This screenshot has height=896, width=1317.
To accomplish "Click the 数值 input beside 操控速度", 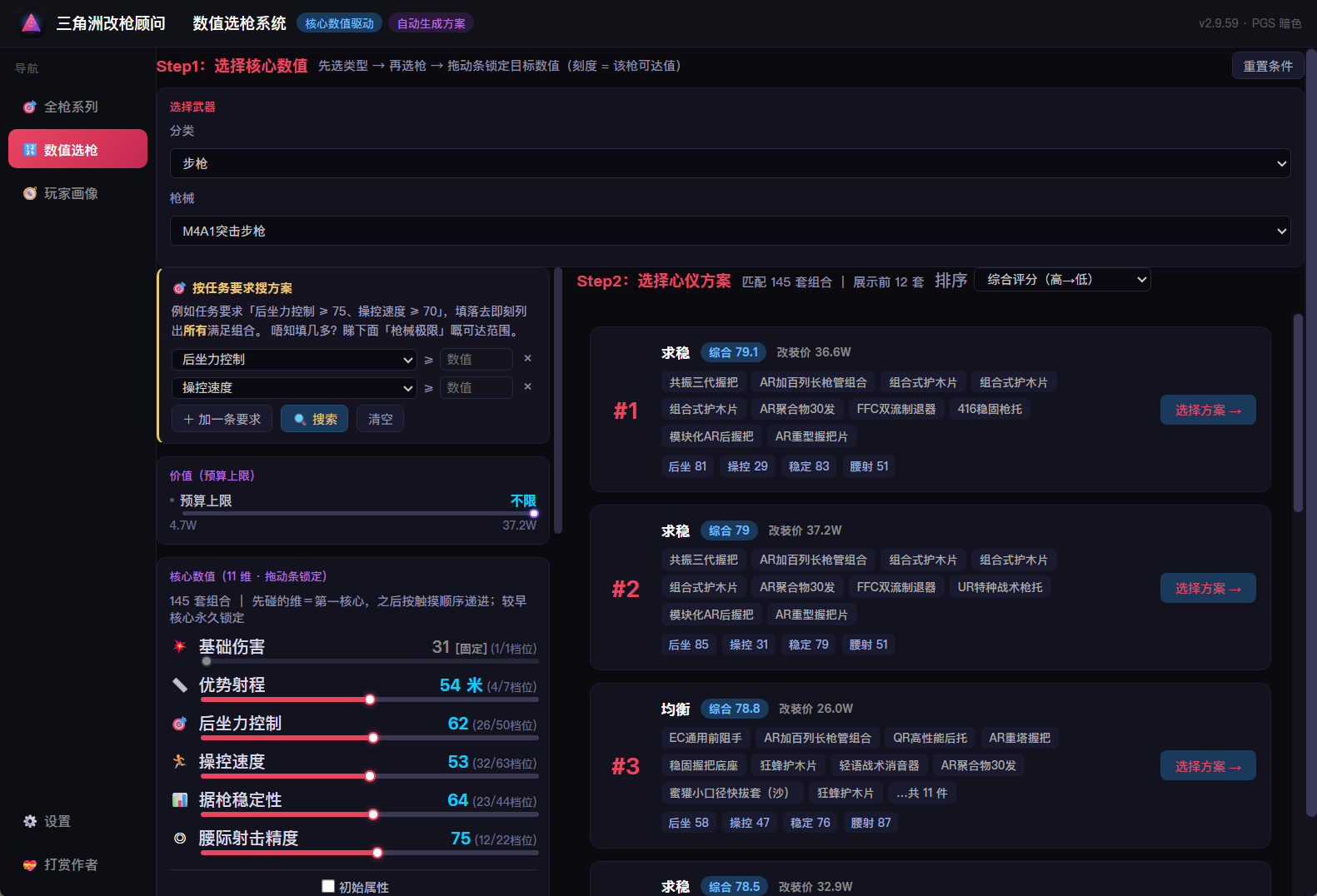I will (x=476, y=387).
